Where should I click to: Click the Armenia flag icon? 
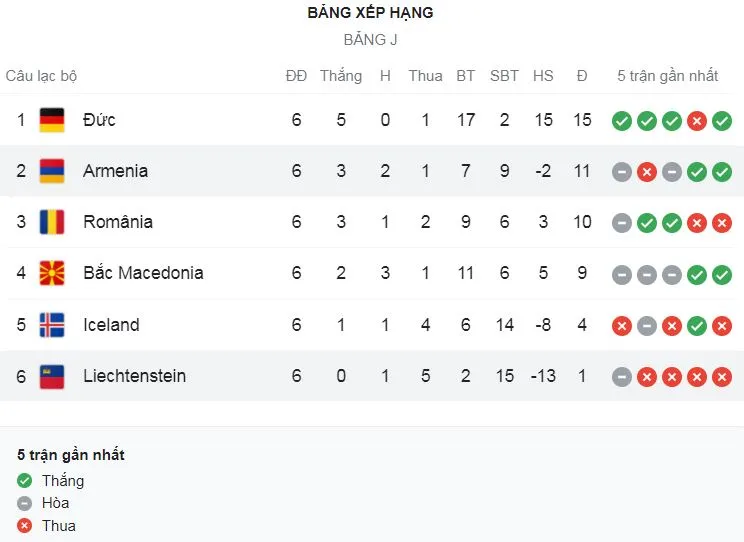tap(52, 171)
